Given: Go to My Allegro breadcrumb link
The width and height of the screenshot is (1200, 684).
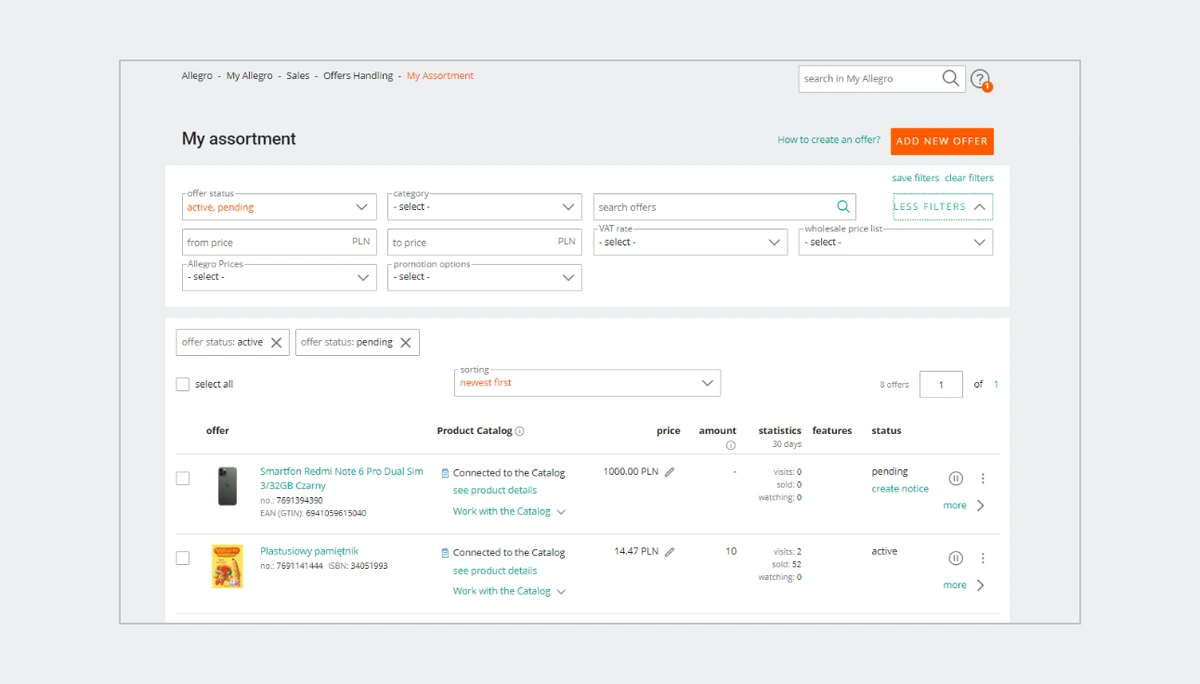Looking at the screenshot, I should pos(249,76).
